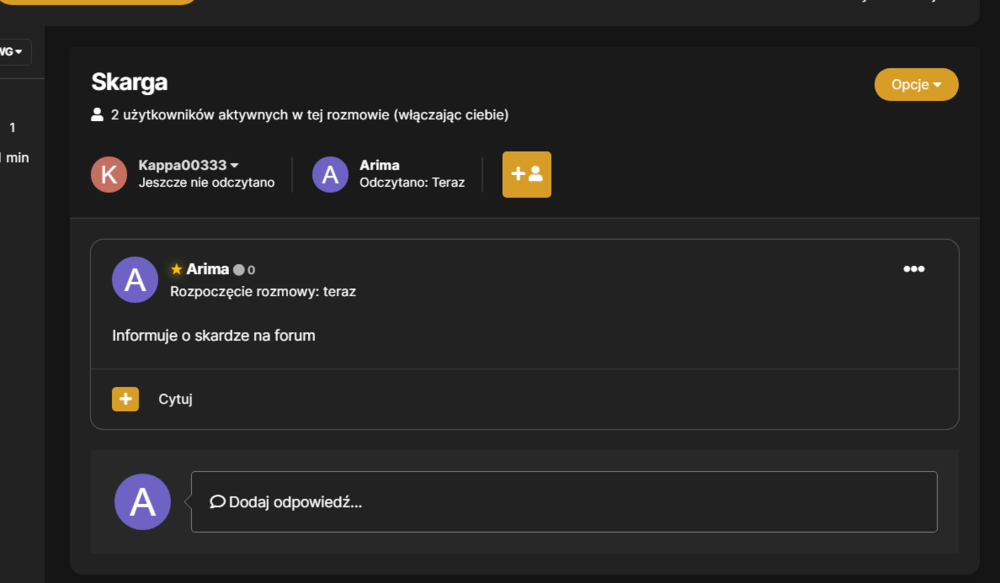Image resolution: width=1000 pixels, height=583 pixels.
Task: Click the Cytuj quote link
Action: pyautogui.click(x=175, y=399)
